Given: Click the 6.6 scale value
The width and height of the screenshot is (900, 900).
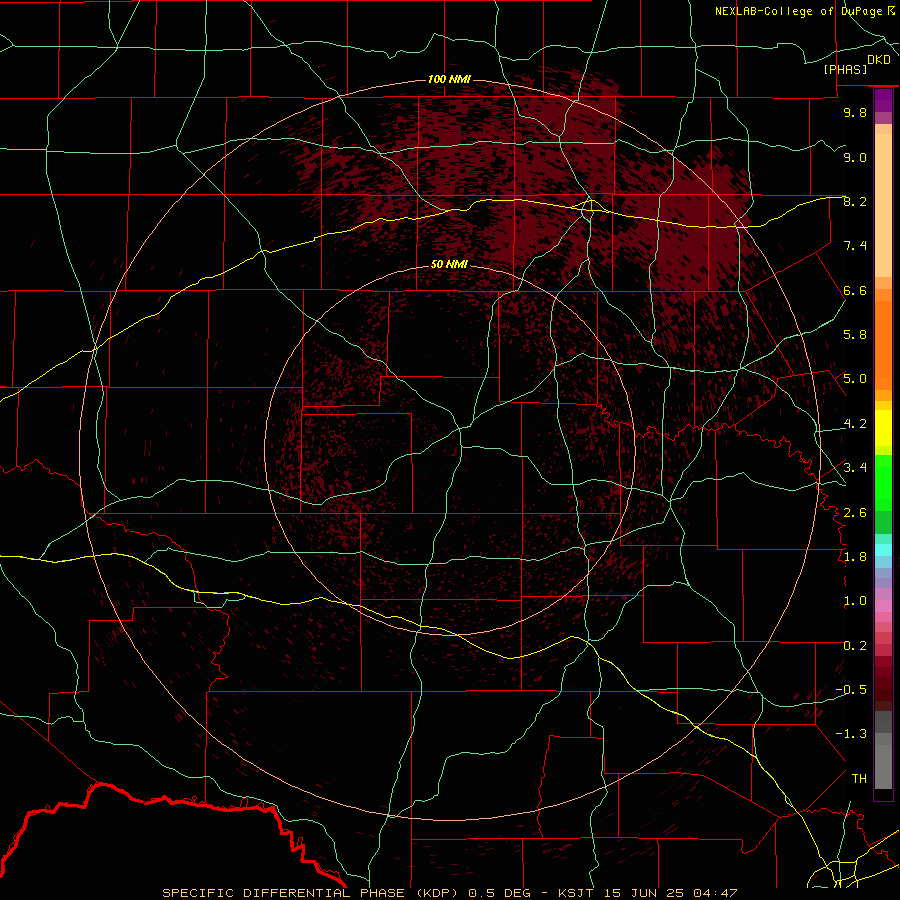Looking at the screenshot, I should 855,290.
